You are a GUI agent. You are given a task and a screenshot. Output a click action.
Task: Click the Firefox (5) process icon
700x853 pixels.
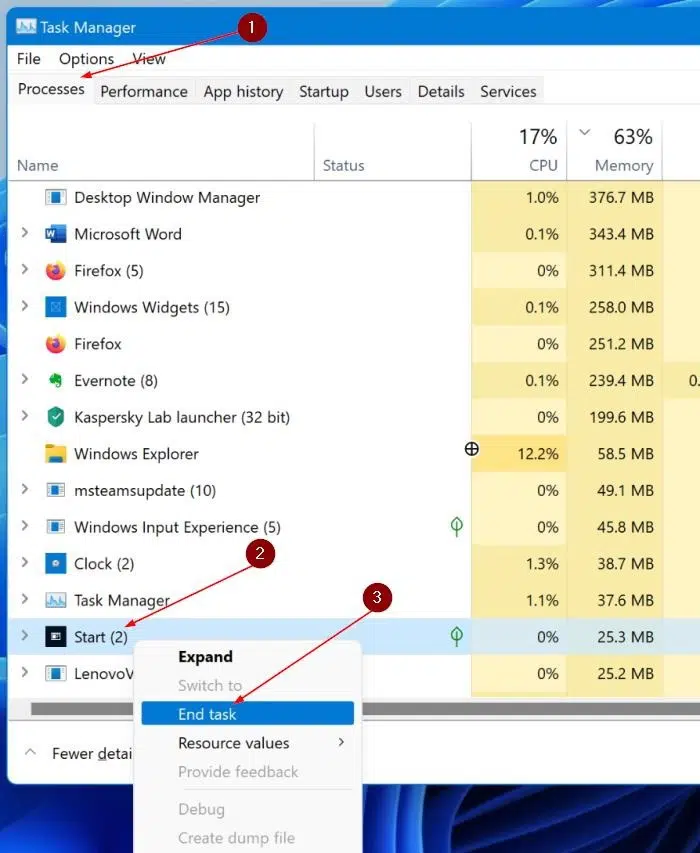tap(55, 270)
